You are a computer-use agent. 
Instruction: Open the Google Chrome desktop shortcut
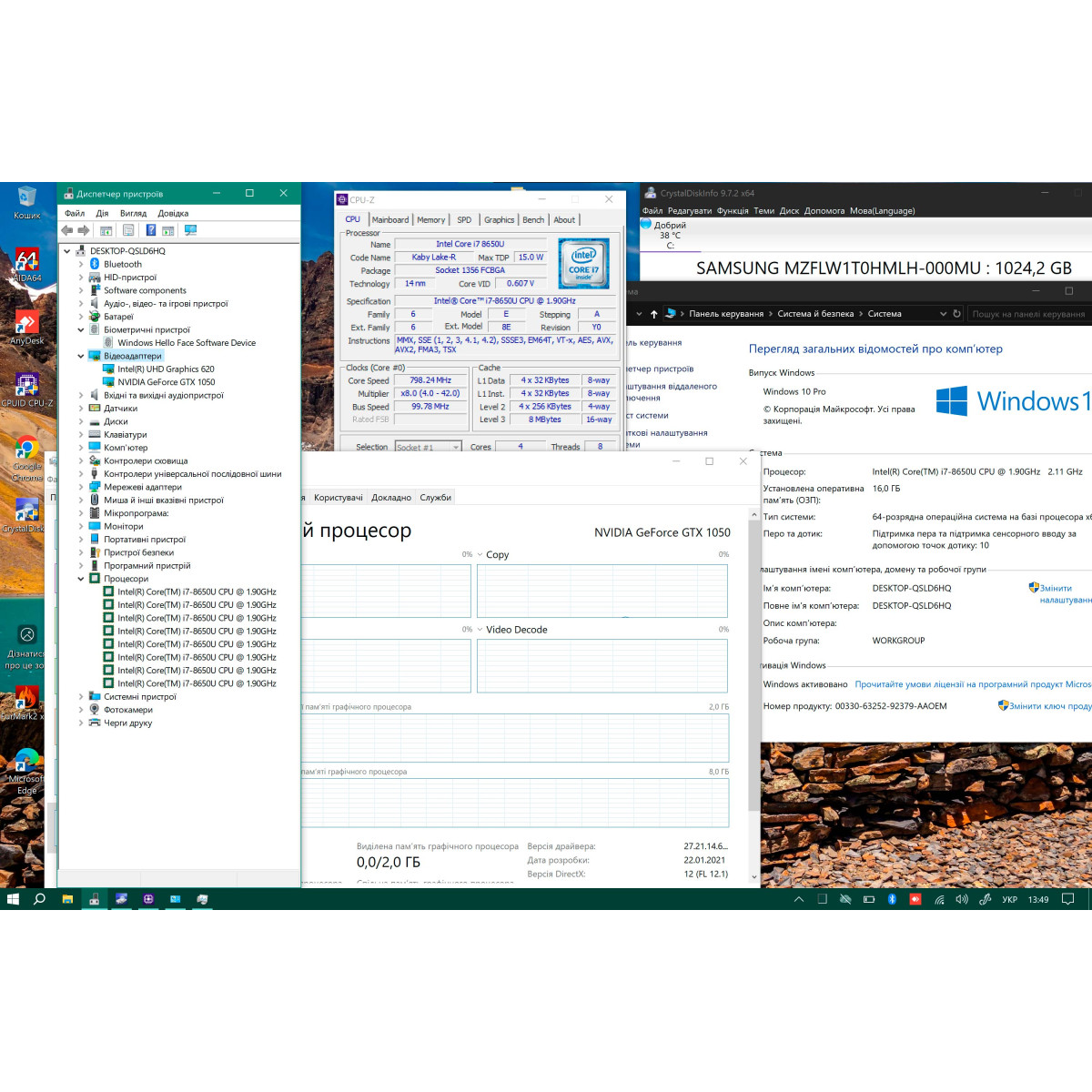(27, 458)
